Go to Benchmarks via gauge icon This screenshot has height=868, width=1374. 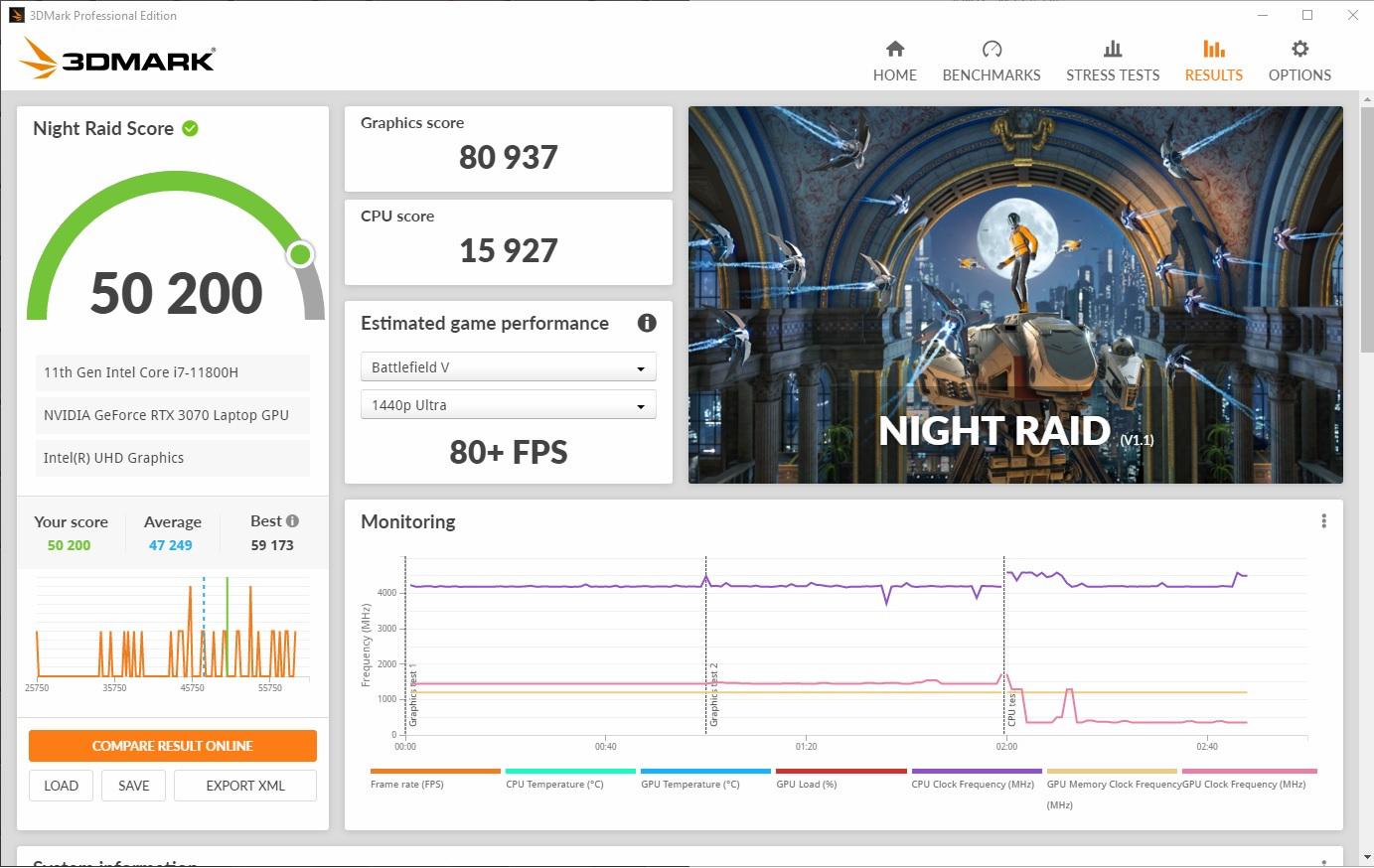point(991,50)
